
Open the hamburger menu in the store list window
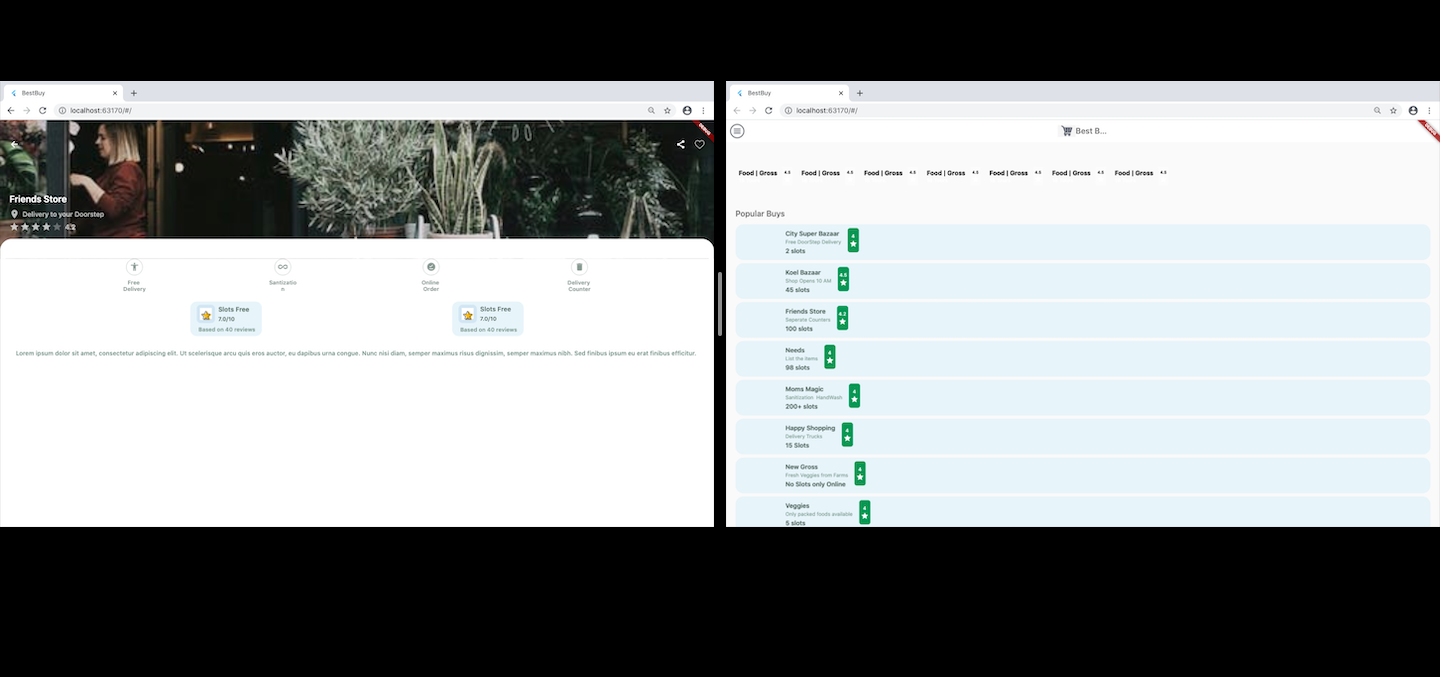coord(738,131)
